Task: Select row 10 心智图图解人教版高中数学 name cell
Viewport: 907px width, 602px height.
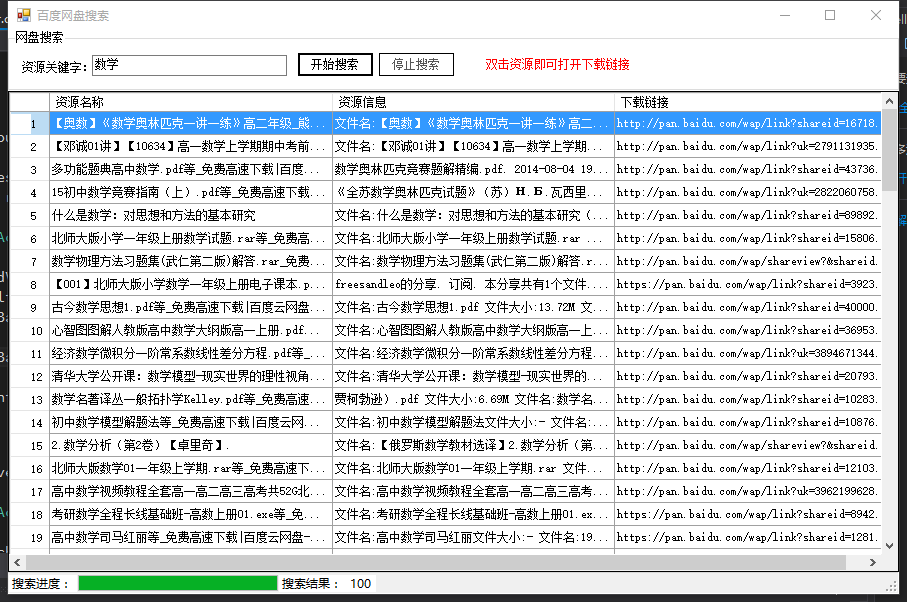Action: (x=191, y=330)
